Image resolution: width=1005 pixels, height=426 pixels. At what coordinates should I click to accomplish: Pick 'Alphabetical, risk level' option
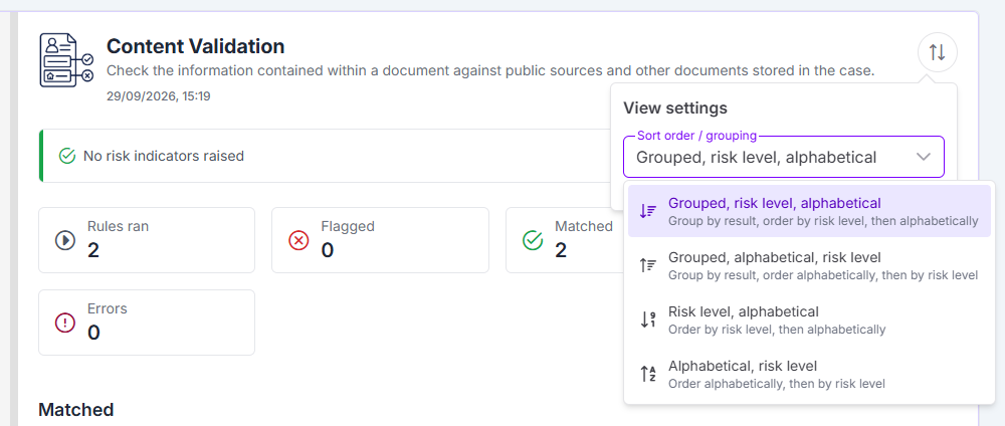pos(810,375)
